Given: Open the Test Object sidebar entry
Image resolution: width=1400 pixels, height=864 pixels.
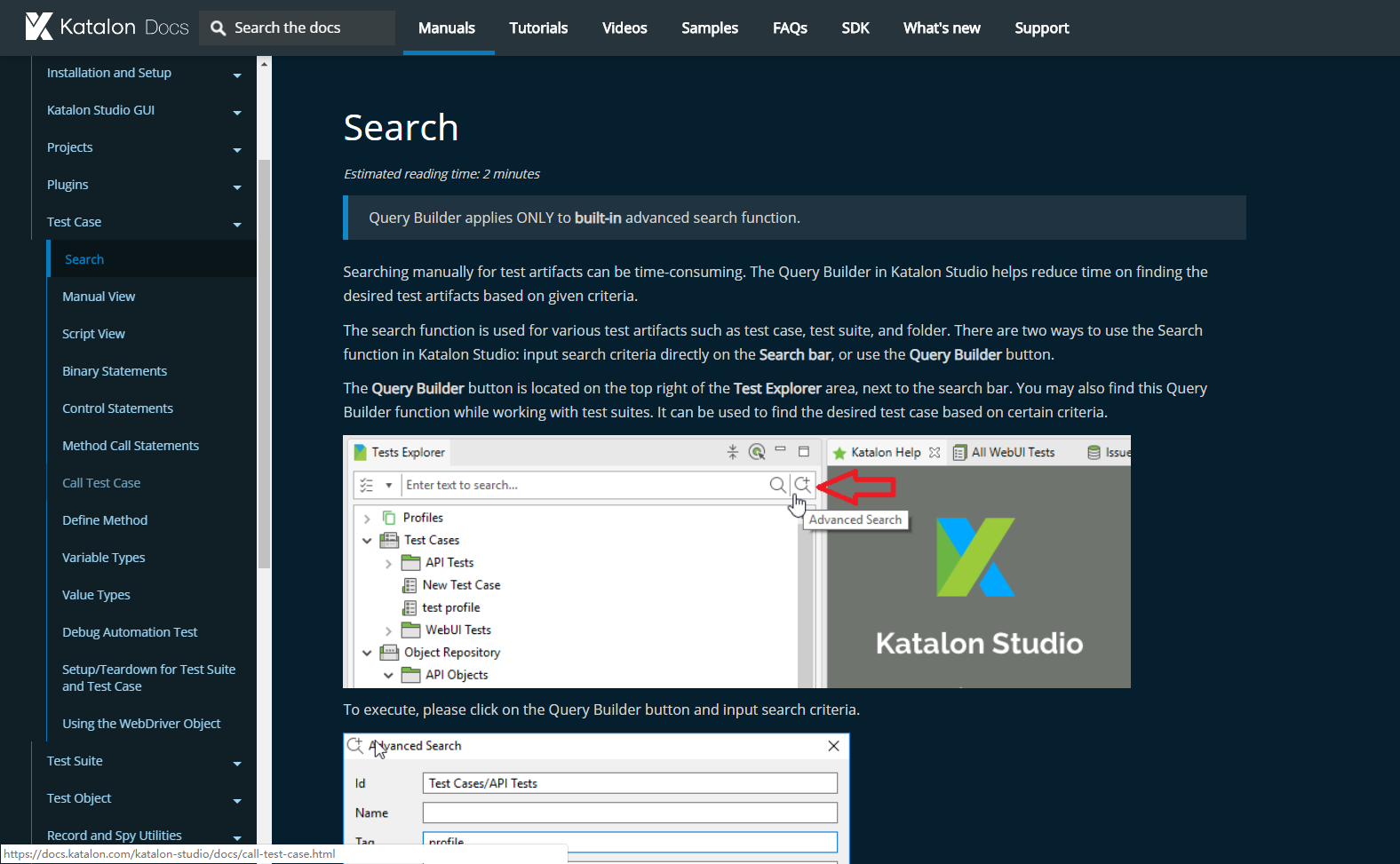Looking at the screenshot, I should tap(79, 798).
